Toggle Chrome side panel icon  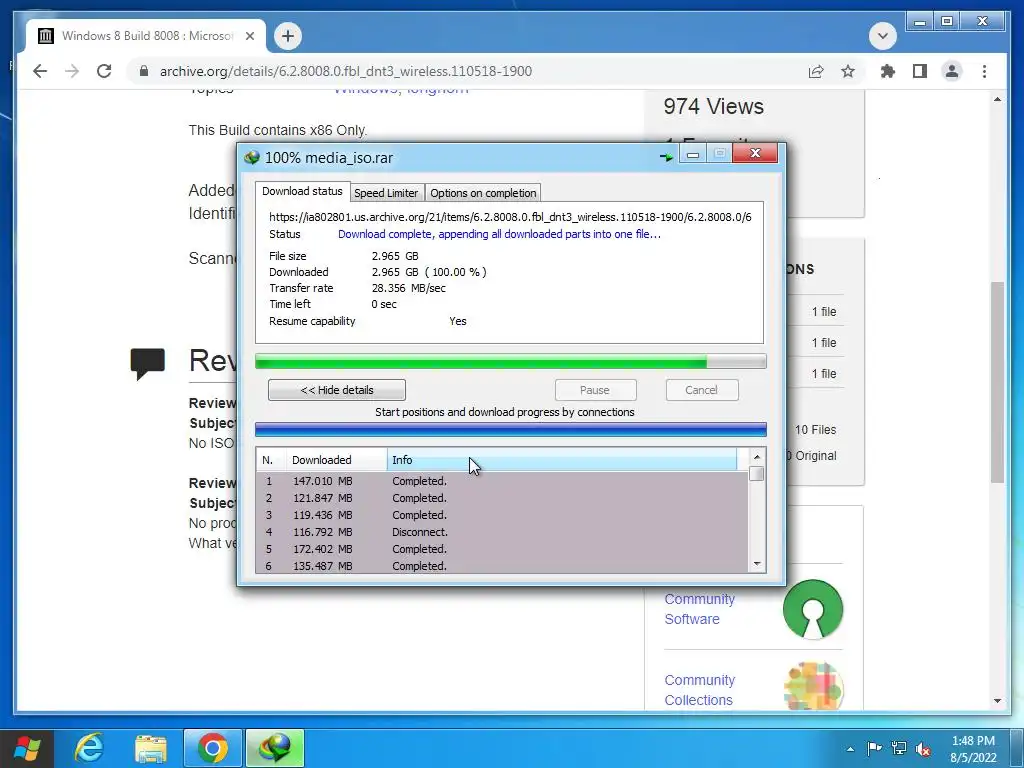(920, 71)
